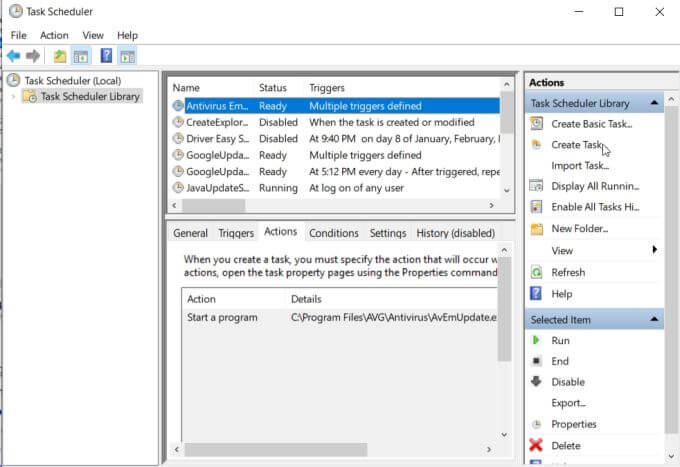Select the GoogleUpda... row at 5:12 PM
Image resolution: width=680 pixels, height=467 pixels.
pos(335,171)
